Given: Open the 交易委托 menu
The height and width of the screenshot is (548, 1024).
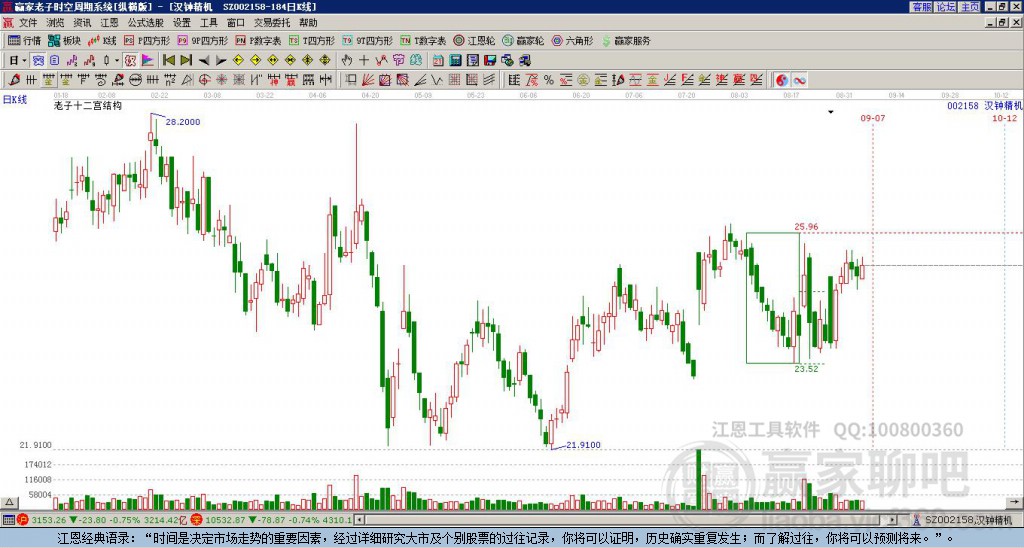Looking at the screenshot, I should 272,23.
